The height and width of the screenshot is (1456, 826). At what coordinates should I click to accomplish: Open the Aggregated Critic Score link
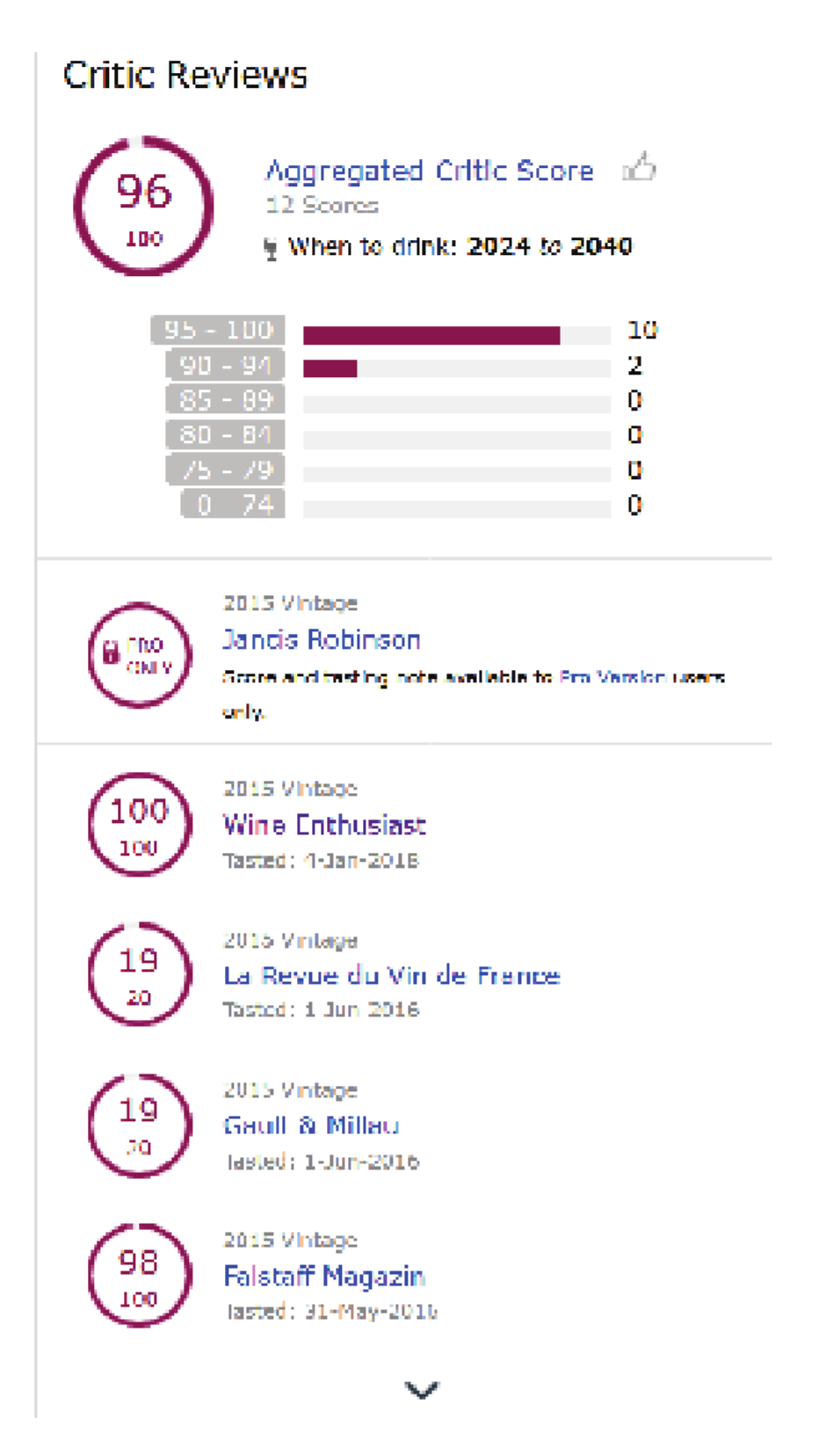point(429,171)
